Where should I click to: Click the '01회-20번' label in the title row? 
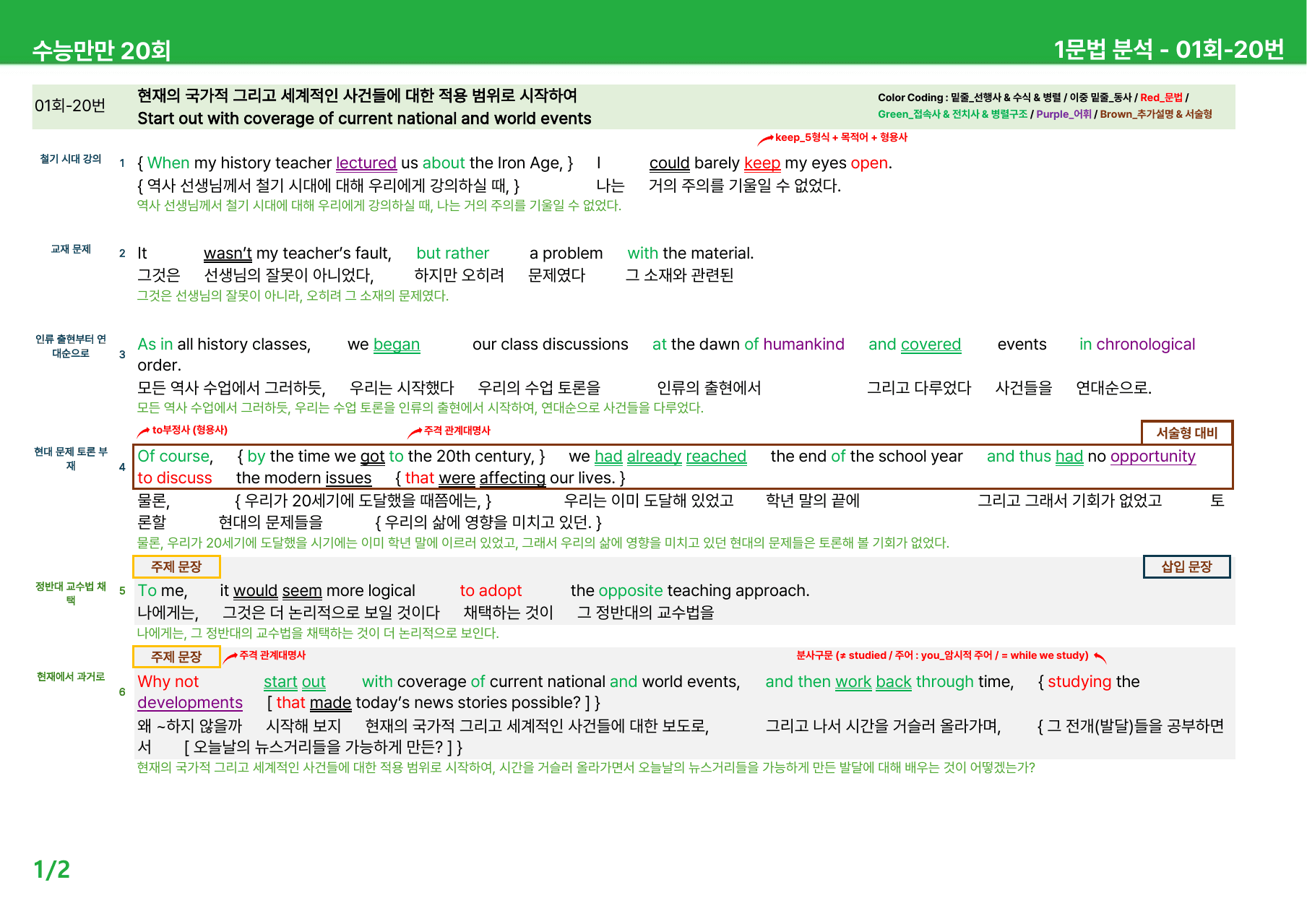70,105
